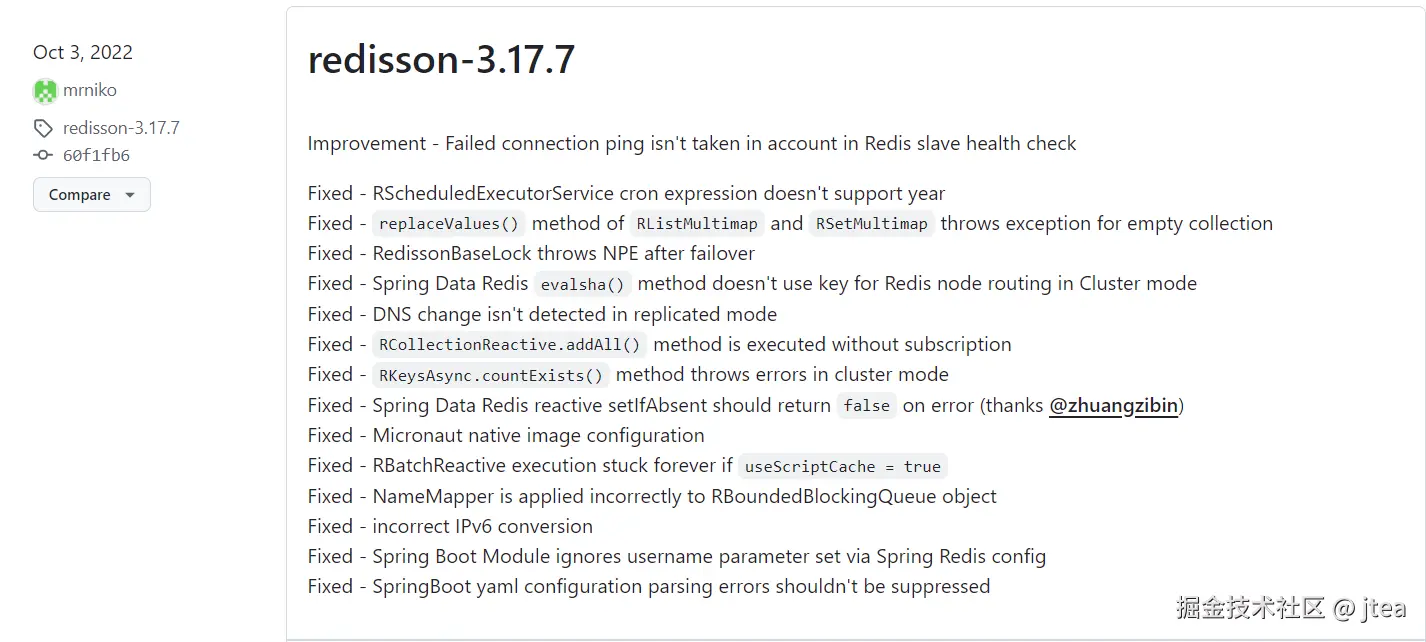Click the 'false' inline code label
Viewport: 1426px width, 642px height.
866,405
